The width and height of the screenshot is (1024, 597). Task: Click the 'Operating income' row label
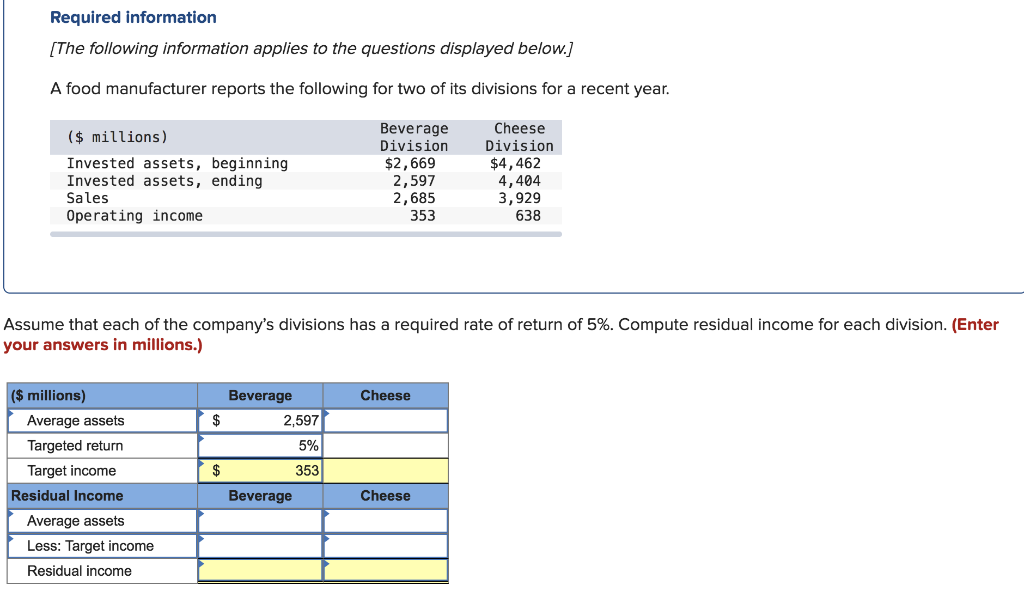[135, 216]
